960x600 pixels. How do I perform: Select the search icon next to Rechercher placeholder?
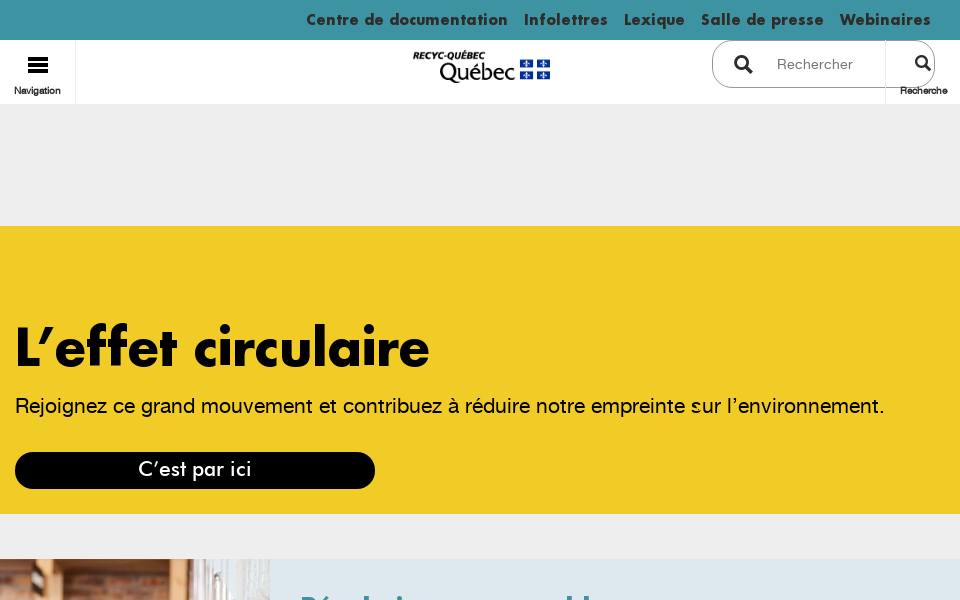click(743, 64)
